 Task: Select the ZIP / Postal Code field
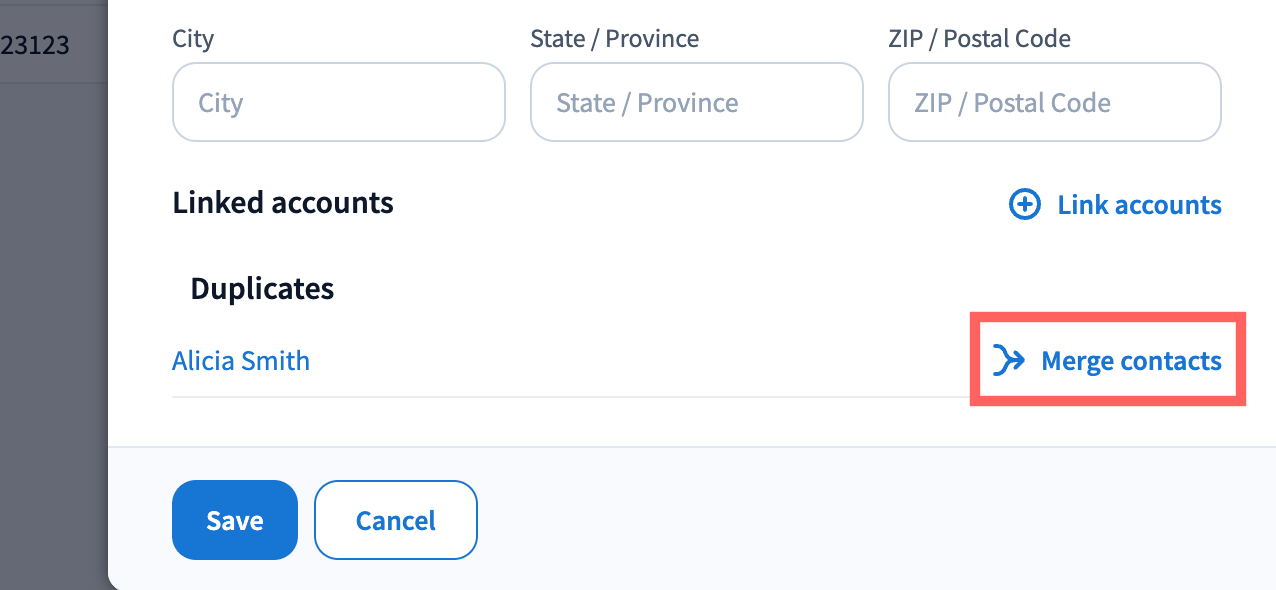(x=1054, y=103)
